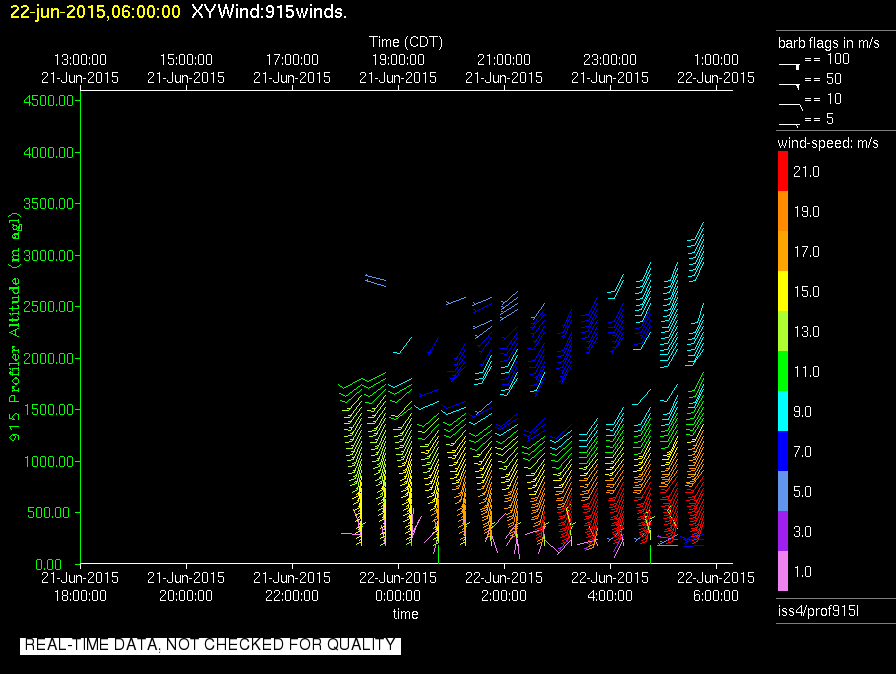The height and width of the screenshot is (674, 896).
Task: Click the wind-speed: m/s legend heading
Action: (828, 143)
